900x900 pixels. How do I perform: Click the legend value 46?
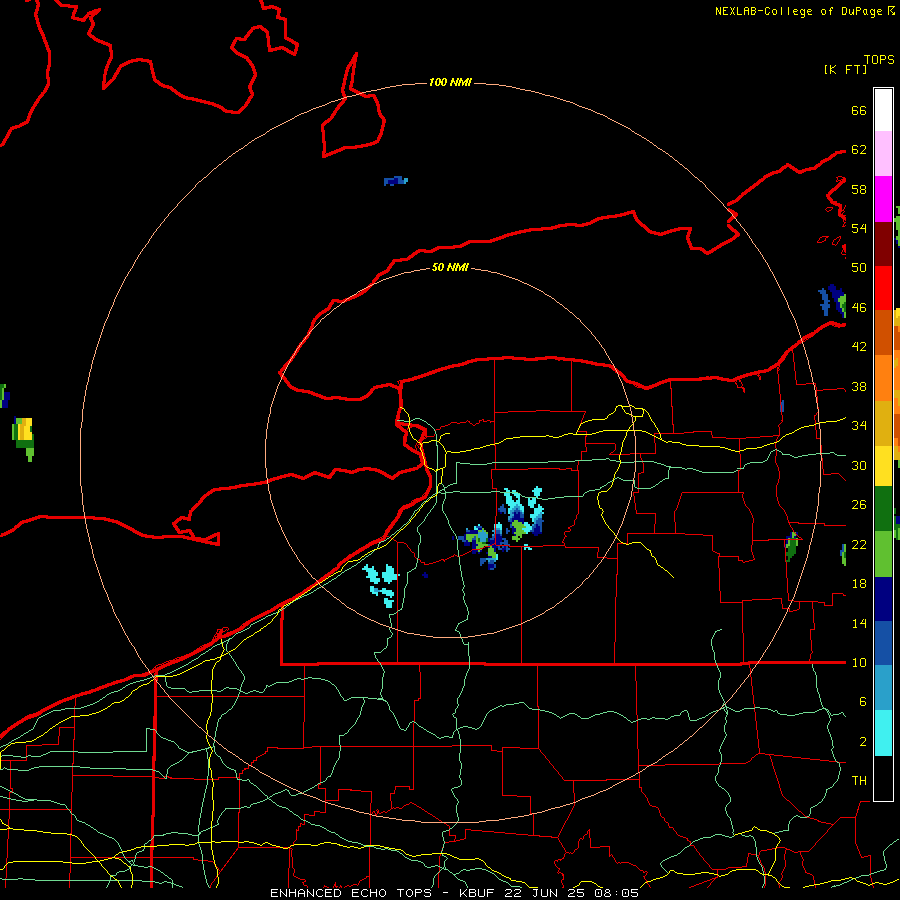click(x=859, y=308)
